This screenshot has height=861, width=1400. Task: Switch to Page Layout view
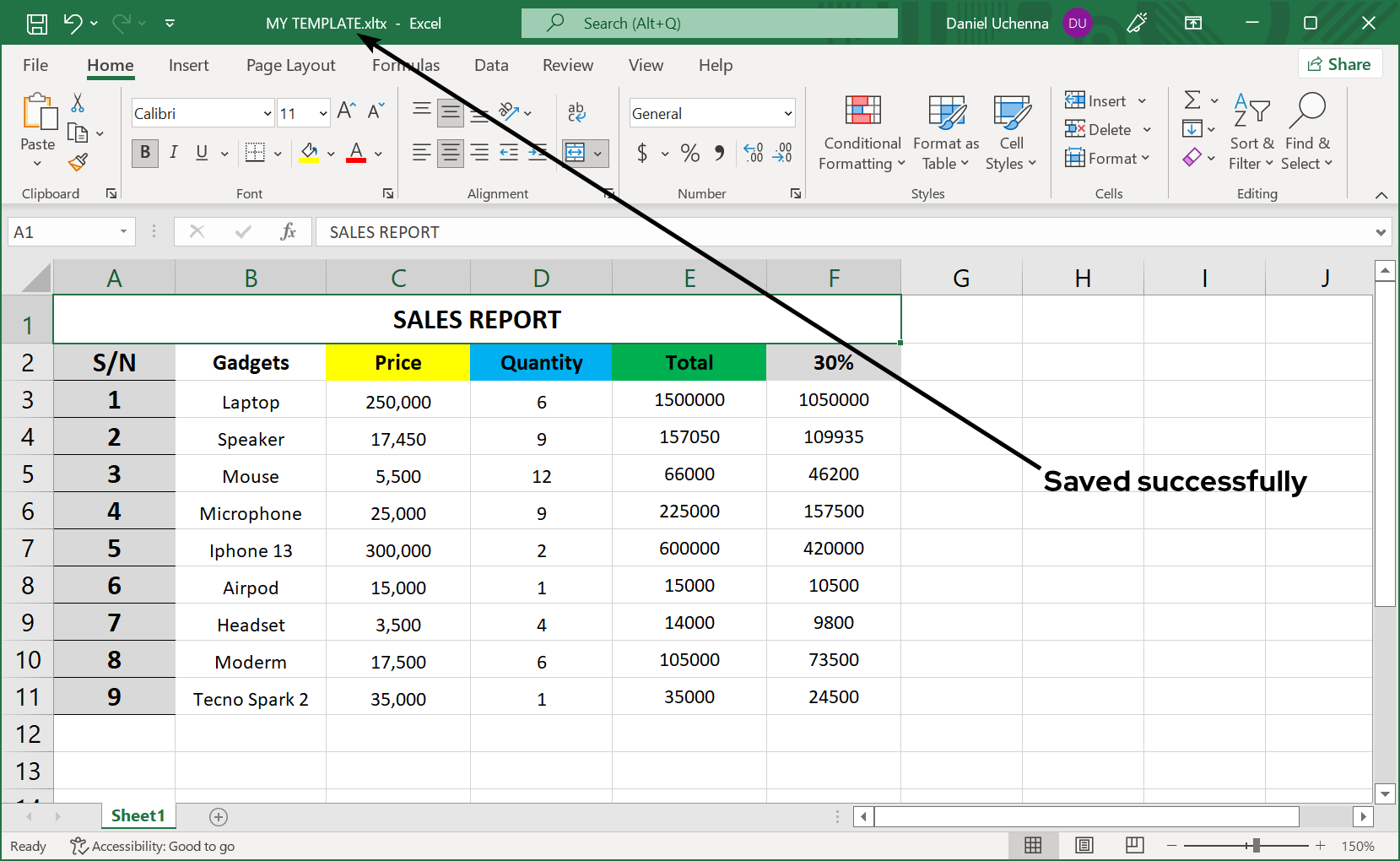coord(1084,845)
